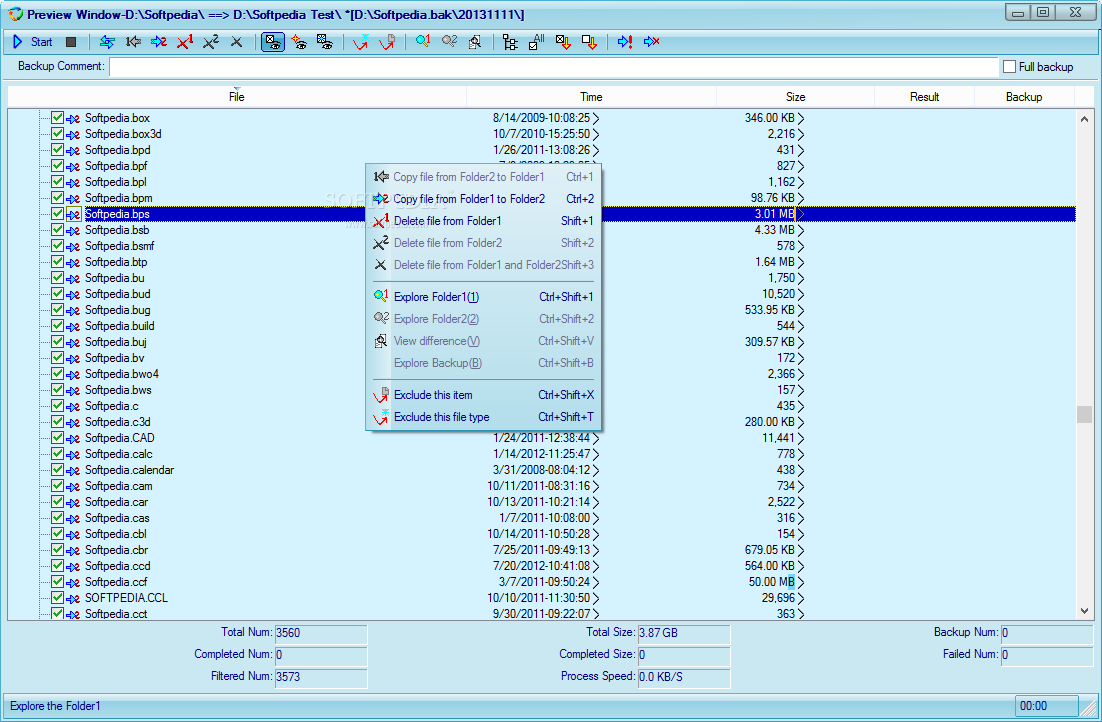
Task: Select Copy file from Folder1 to Folder2
Action: click(484, 199)
